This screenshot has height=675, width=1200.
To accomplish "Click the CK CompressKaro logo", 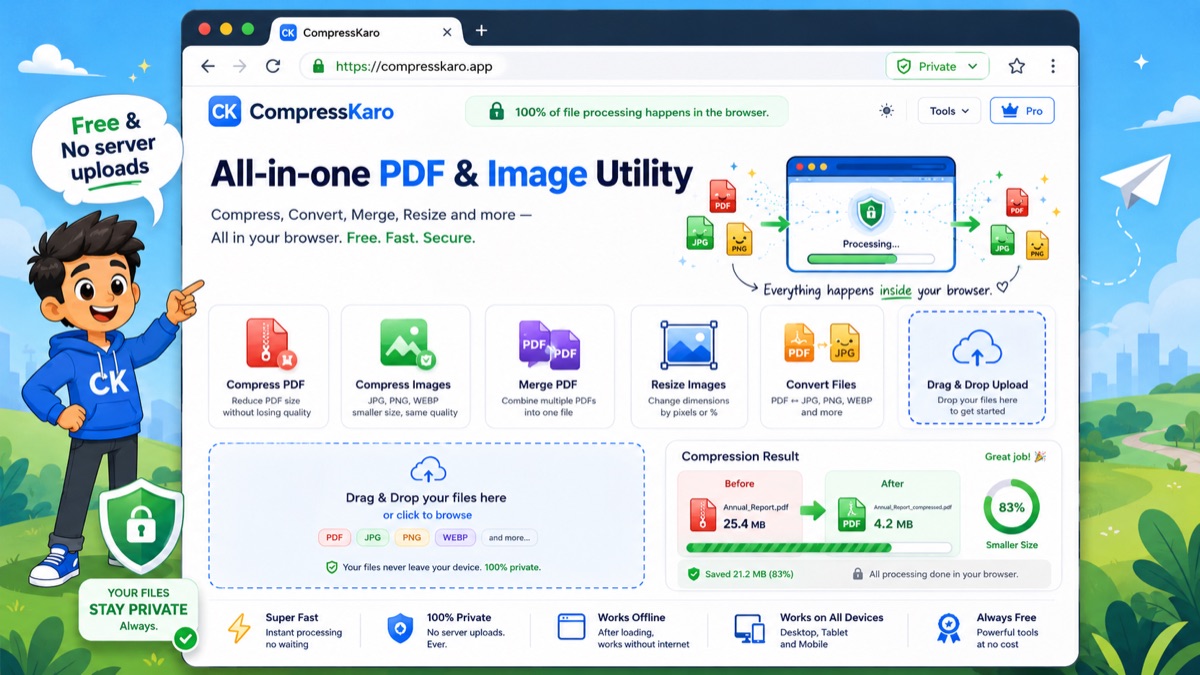I will (x=301, y=111).
